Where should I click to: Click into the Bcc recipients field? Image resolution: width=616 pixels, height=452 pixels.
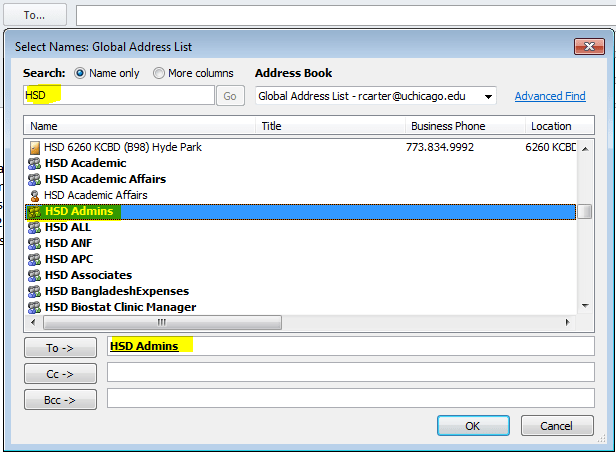[350, 398]
